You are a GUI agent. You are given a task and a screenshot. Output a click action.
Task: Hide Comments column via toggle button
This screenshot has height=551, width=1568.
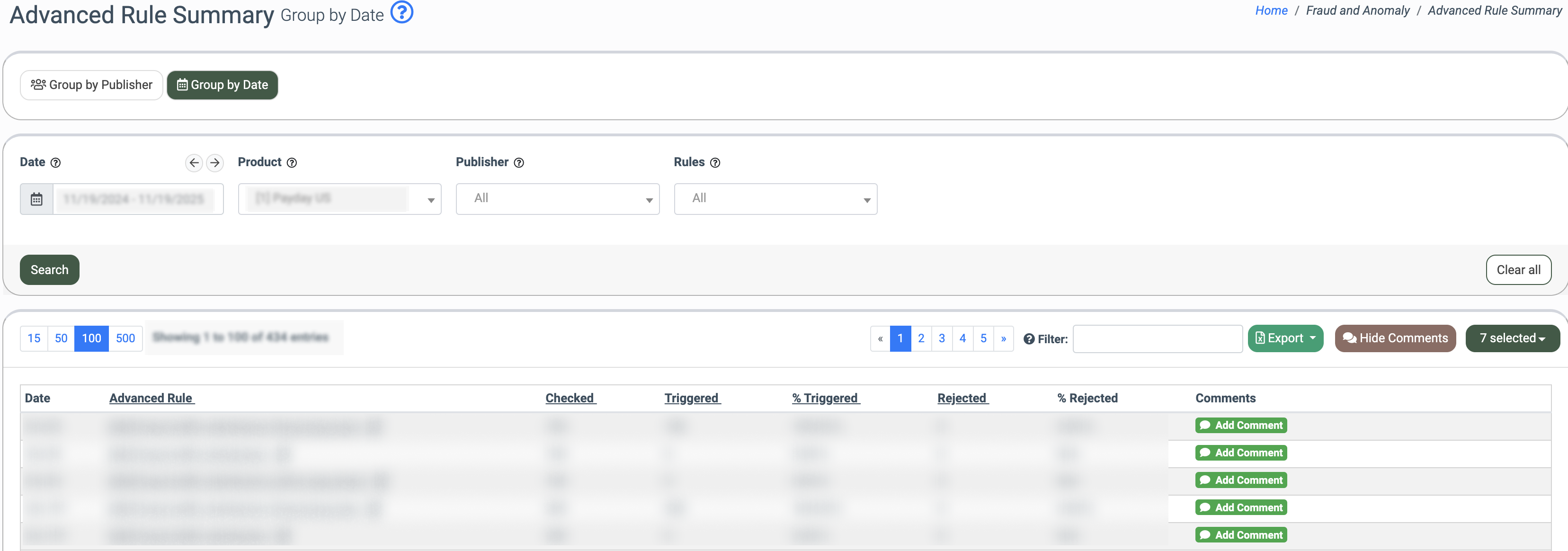point(1395,338)
